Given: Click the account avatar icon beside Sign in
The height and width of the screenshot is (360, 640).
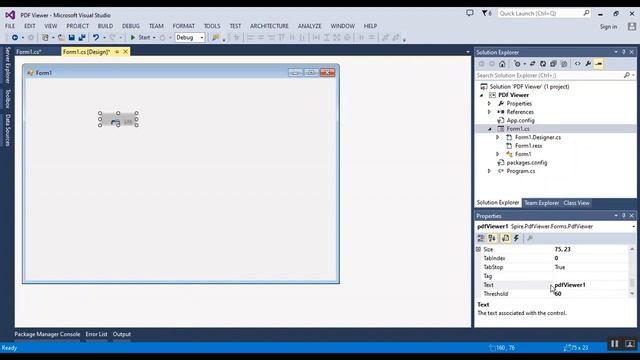Looking at the screenshot, I should [x=632, y=27].
